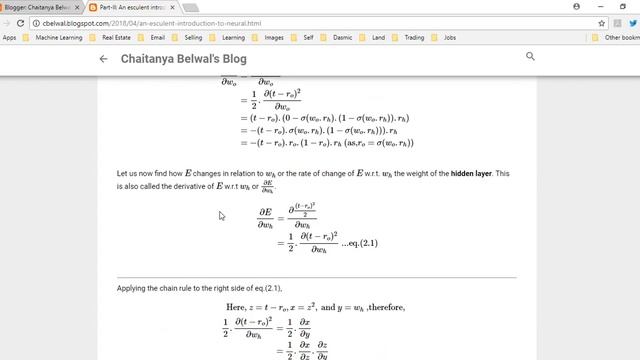Click the 'Here, z = t − r_o' line

[316, 307]
